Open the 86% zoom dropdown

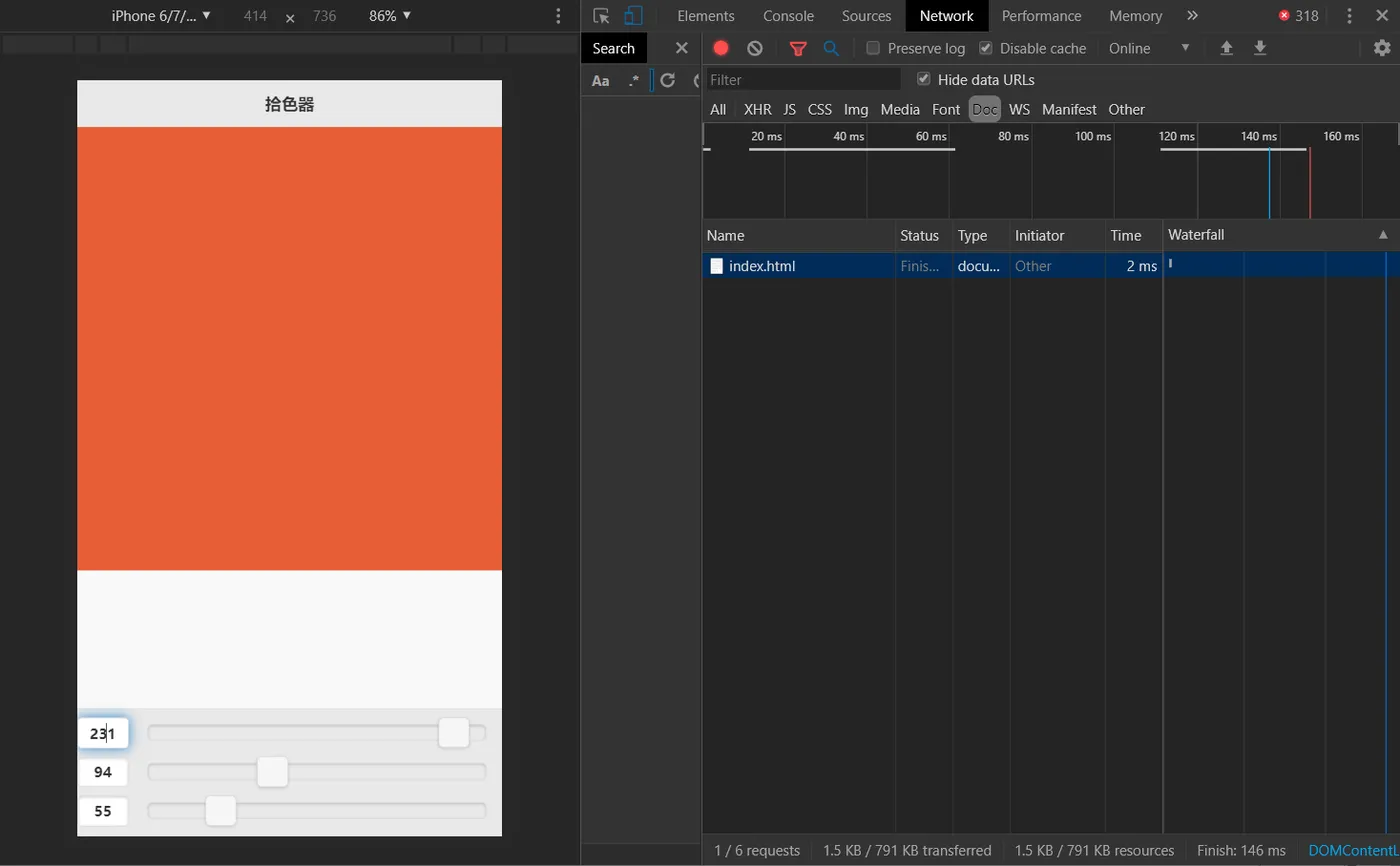coord(390,16)
